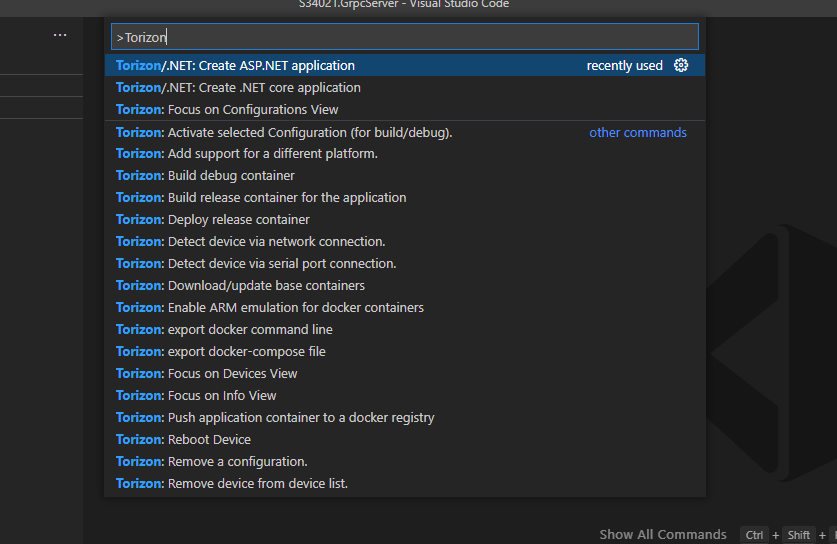
Task: Focus the command palette input field
Action: click(x=405, y=37)
